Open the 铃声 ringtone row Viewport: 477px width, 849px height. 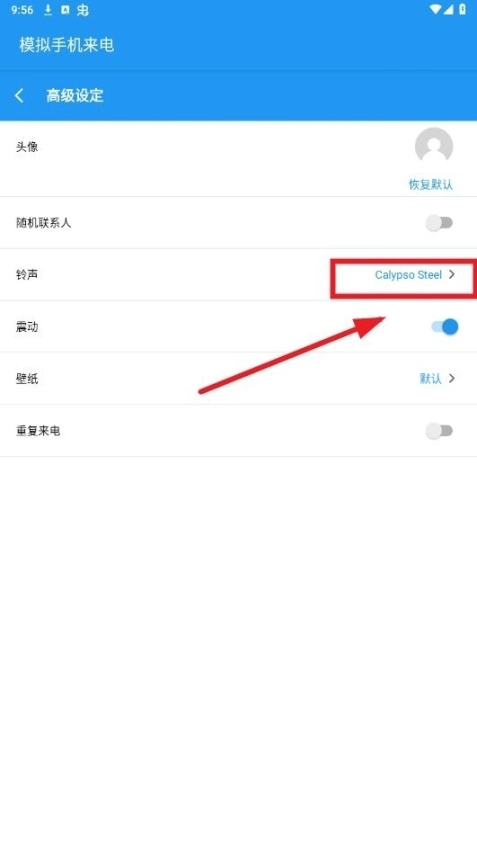click(238, 275)
